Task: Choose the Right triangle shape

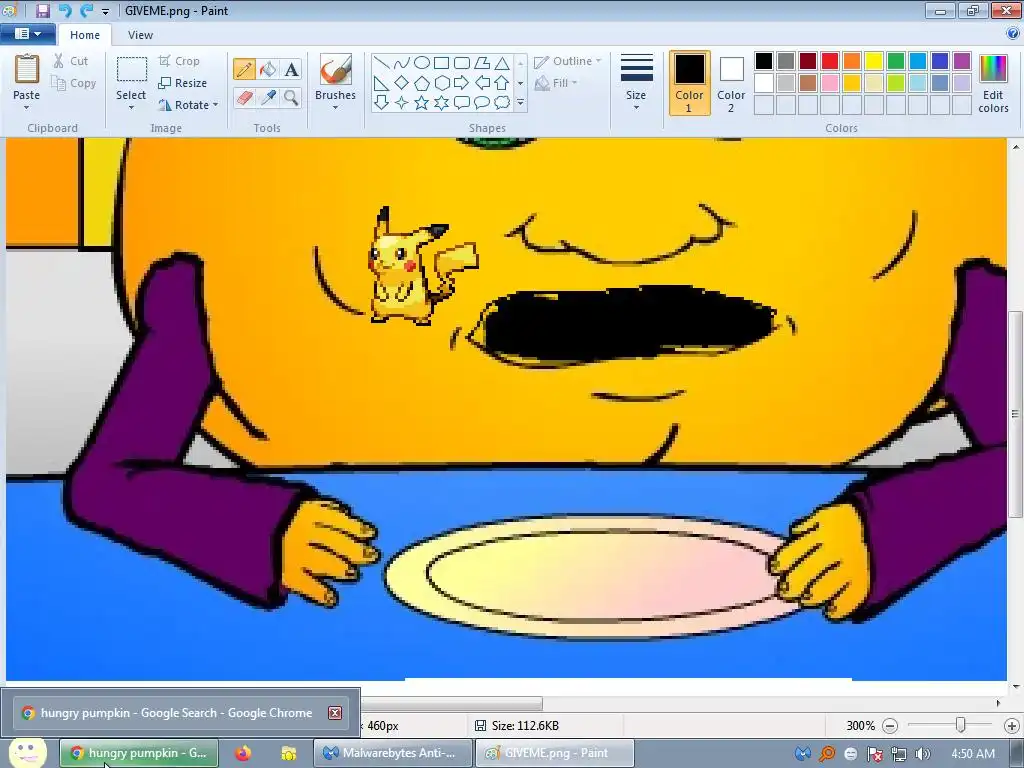Action: tap(381, 83)
